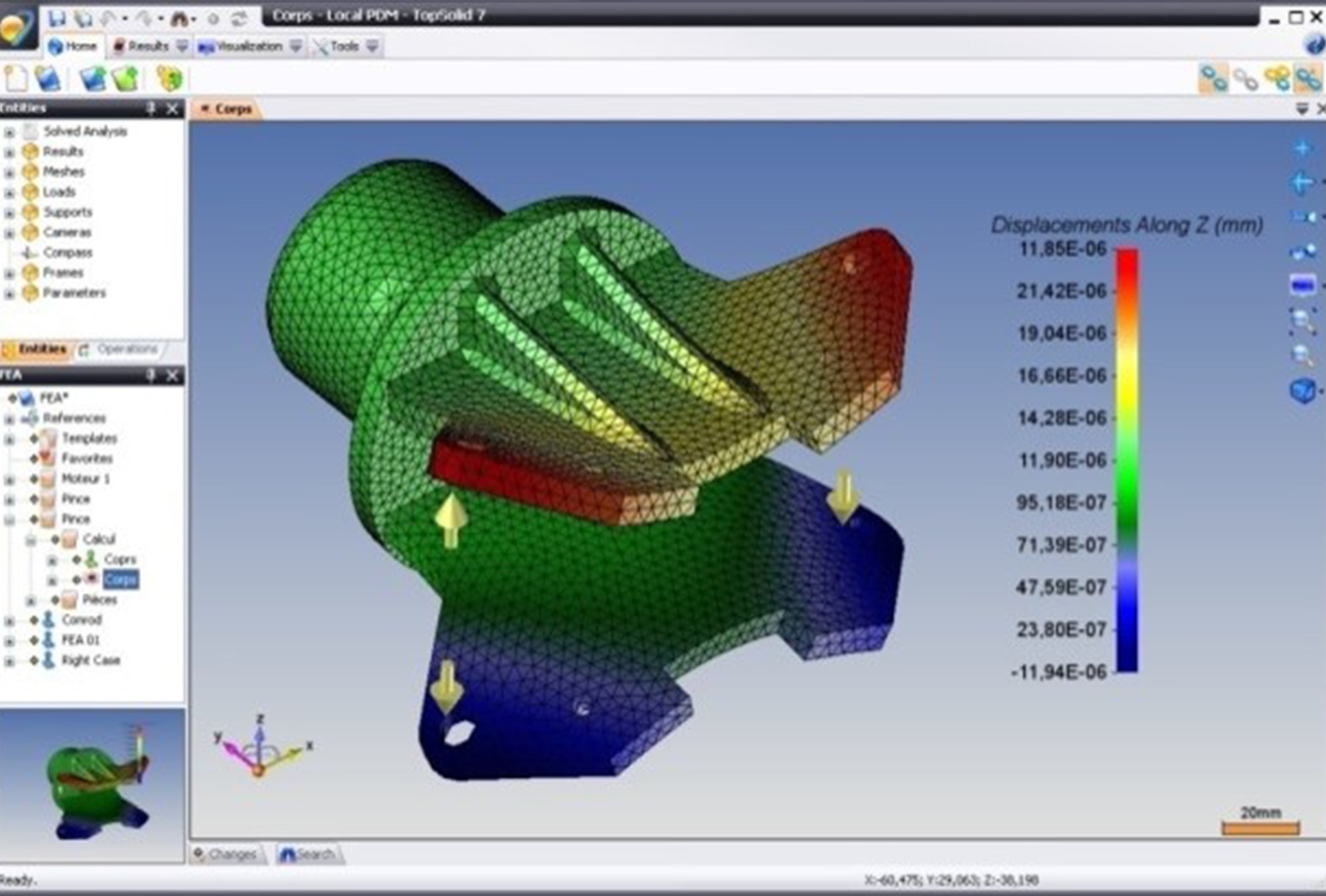The image size is (1326, 896).
Task: Click the new blank document icon
Action: [x=15, y=79]
